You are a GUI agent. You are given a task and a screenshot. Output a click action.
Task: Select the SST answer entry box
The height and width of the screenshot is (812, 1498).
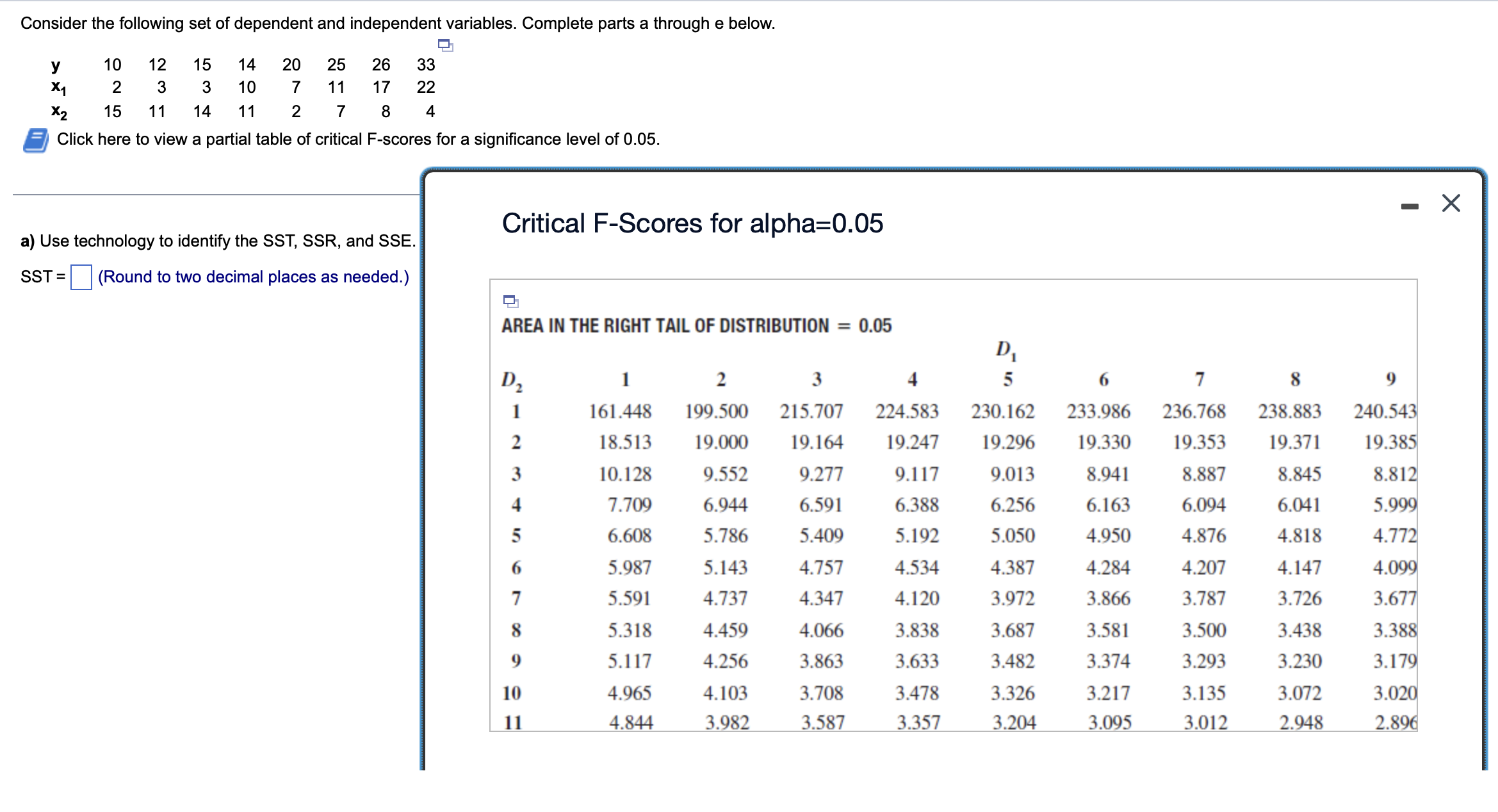click(x=81, y=277)
